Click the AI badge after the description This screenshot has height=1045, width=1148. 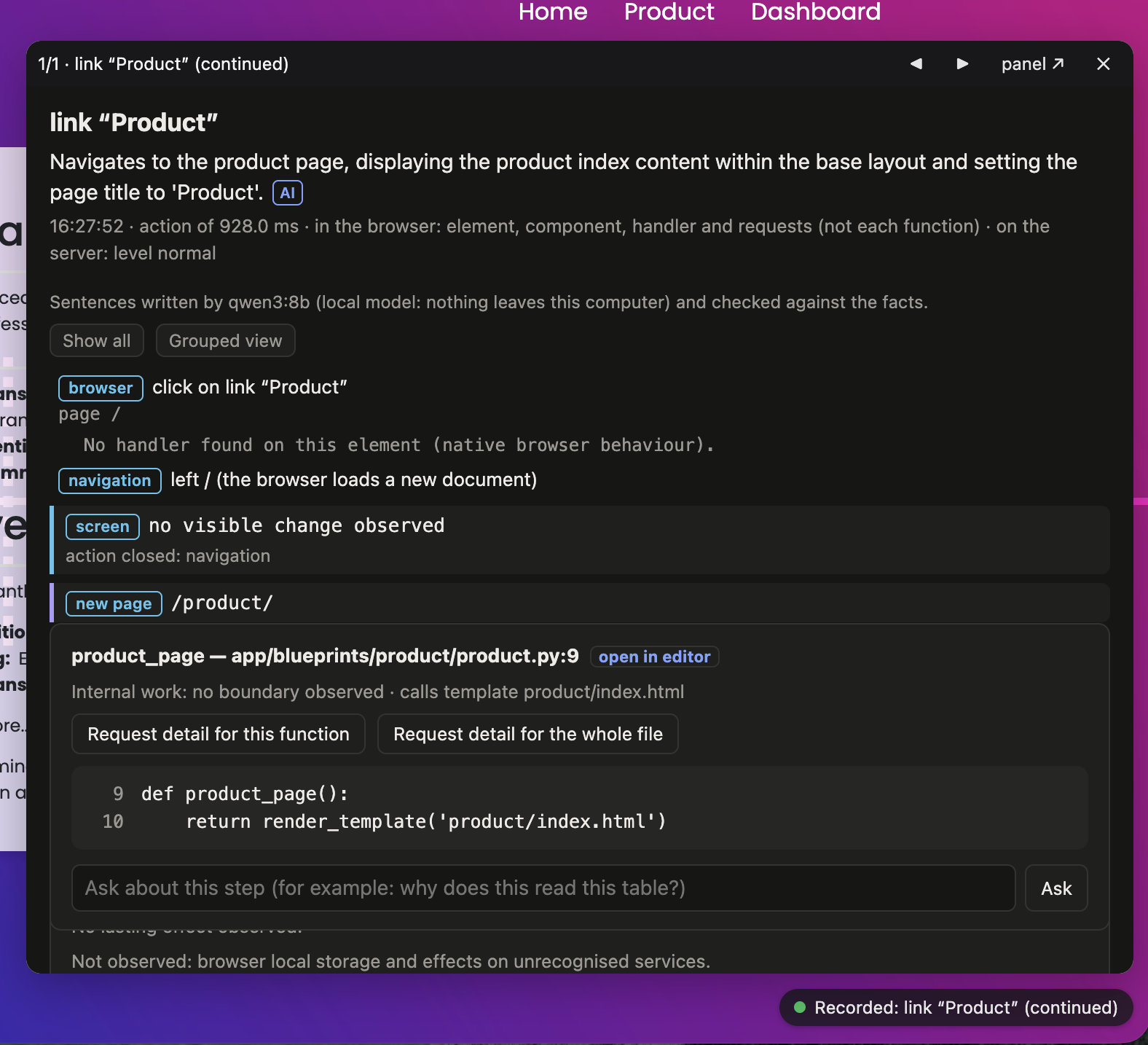click(x=288, y=193)
